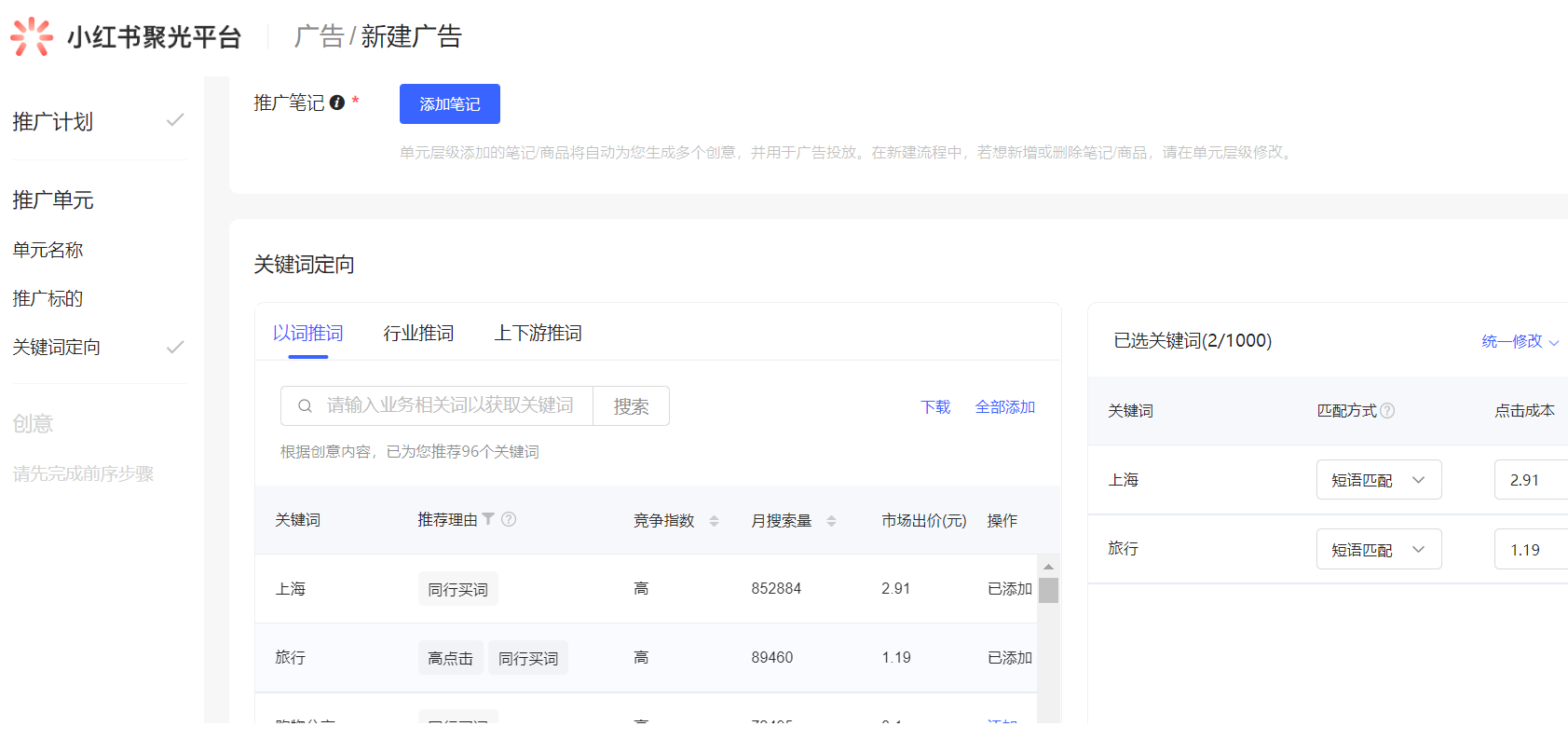Viewport: 1568px width, 740px height.
Task: Click the 广告 breadcrumb link
Action: [x=319, y=36]
